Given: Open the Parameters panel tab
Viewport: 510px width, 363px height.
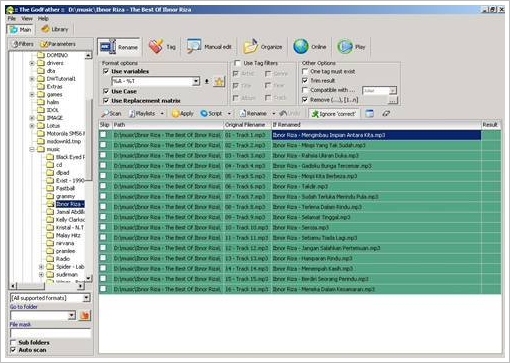Looking at the screenshot, I should (58, 44).
